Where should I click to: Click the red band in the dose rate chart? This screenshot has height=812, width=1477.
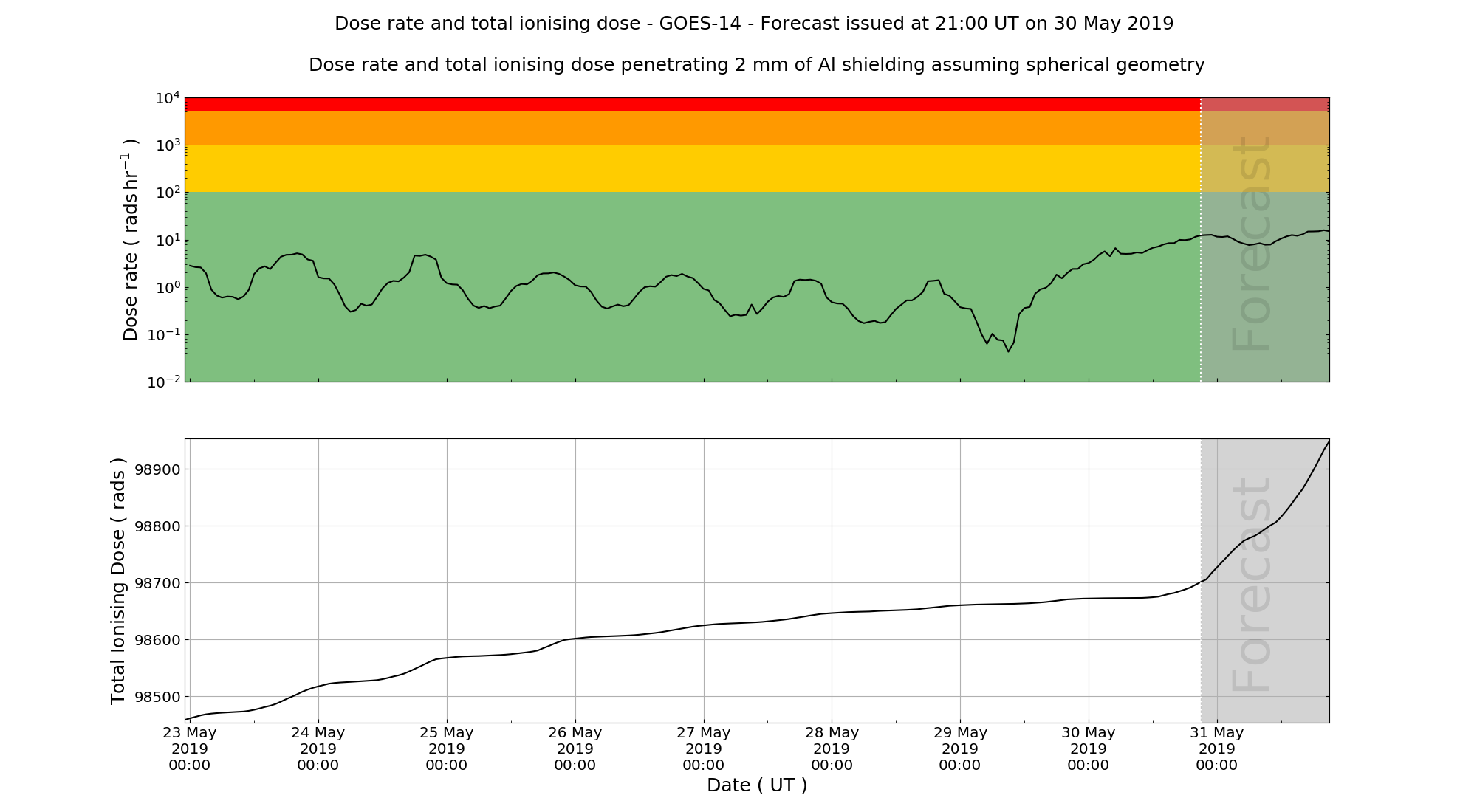[692, 104]
